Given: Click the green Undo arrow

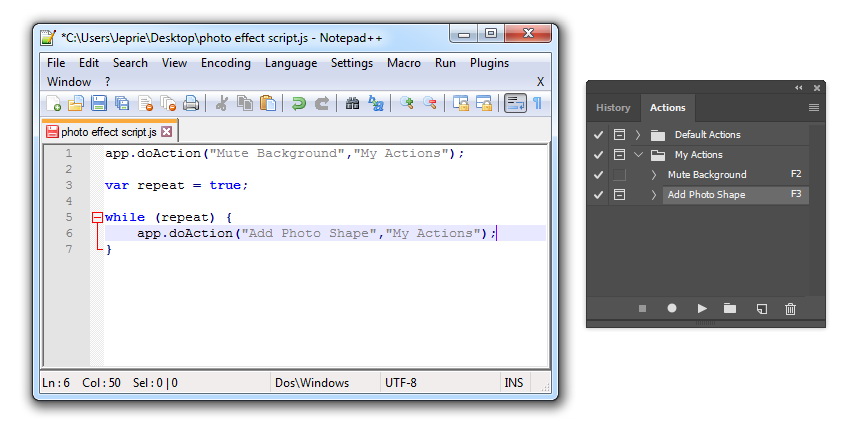Looking at the screenshot, I should click(x=298, y=103).
